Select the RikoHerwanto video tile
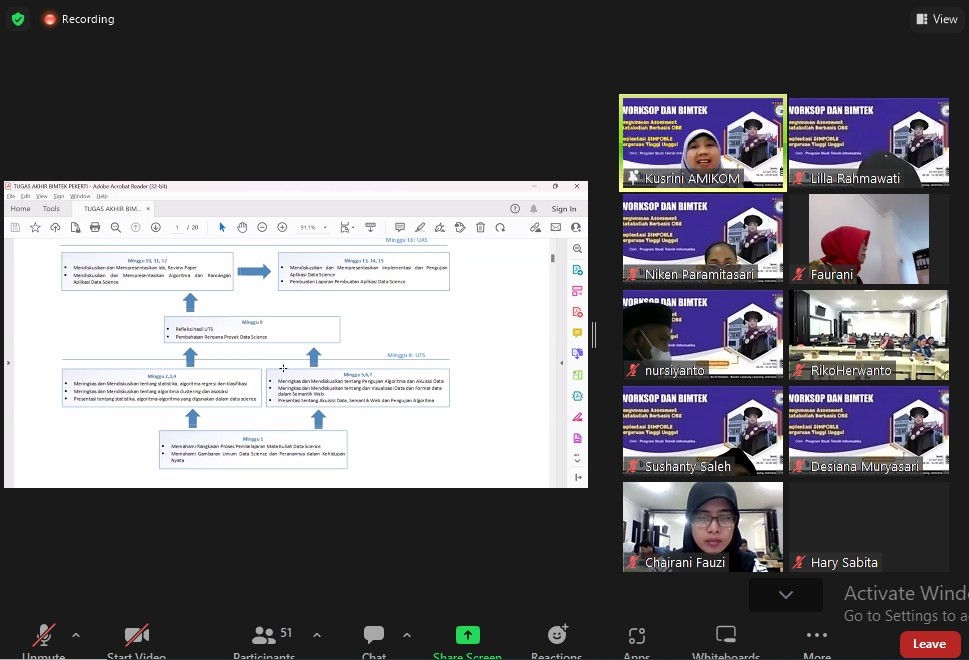The image size is (969, 660). 868,335
